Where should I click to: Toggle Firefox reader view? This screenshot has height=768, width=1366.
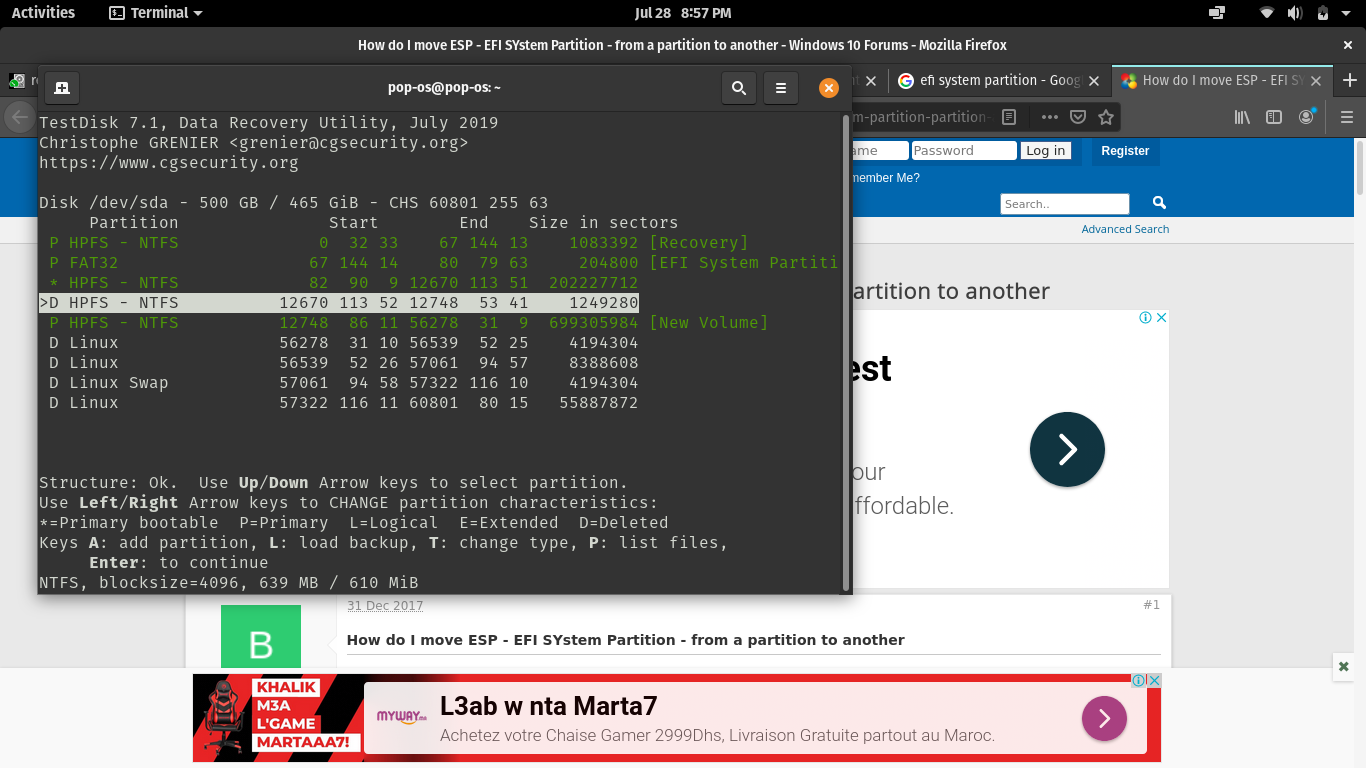tap(1009, 117)
